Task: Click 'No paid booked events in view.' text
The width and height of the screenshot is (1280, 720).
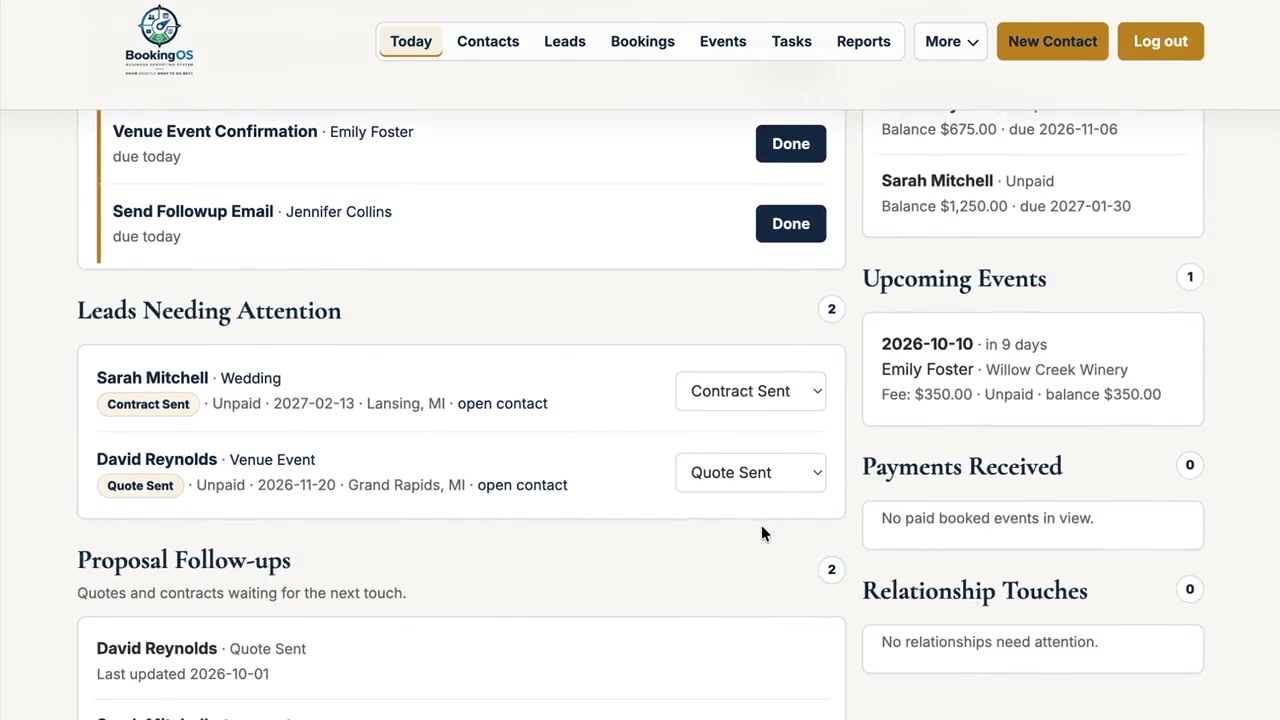Action: tap(987, 518)
